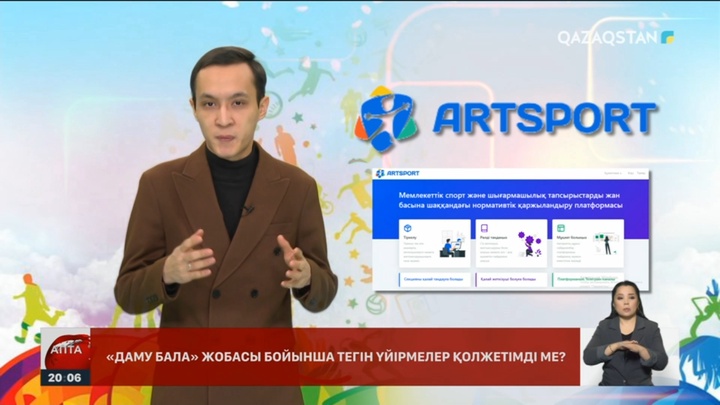This screenshot has height=405, width=720.
Task: Click the Апта programme logo
Action: coord(65,351)
